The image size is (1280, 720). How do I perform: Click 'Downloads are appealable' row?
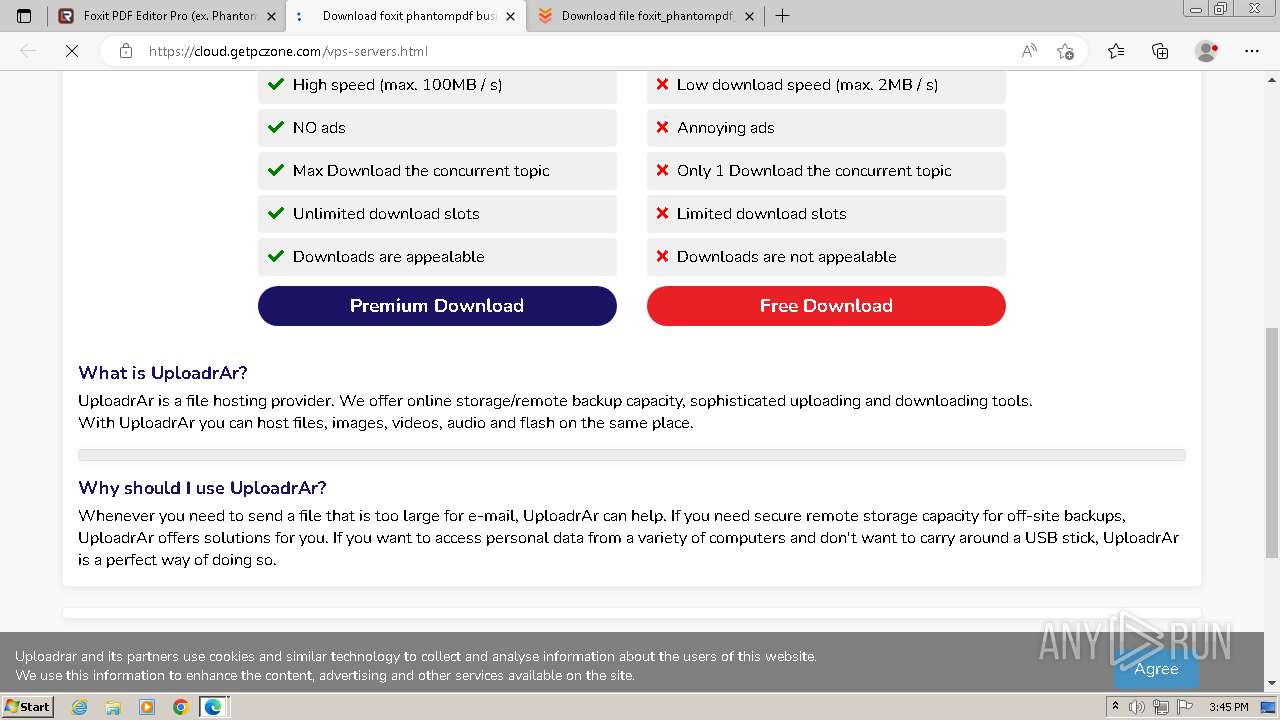pyautogui.click(x=437, y=257)
